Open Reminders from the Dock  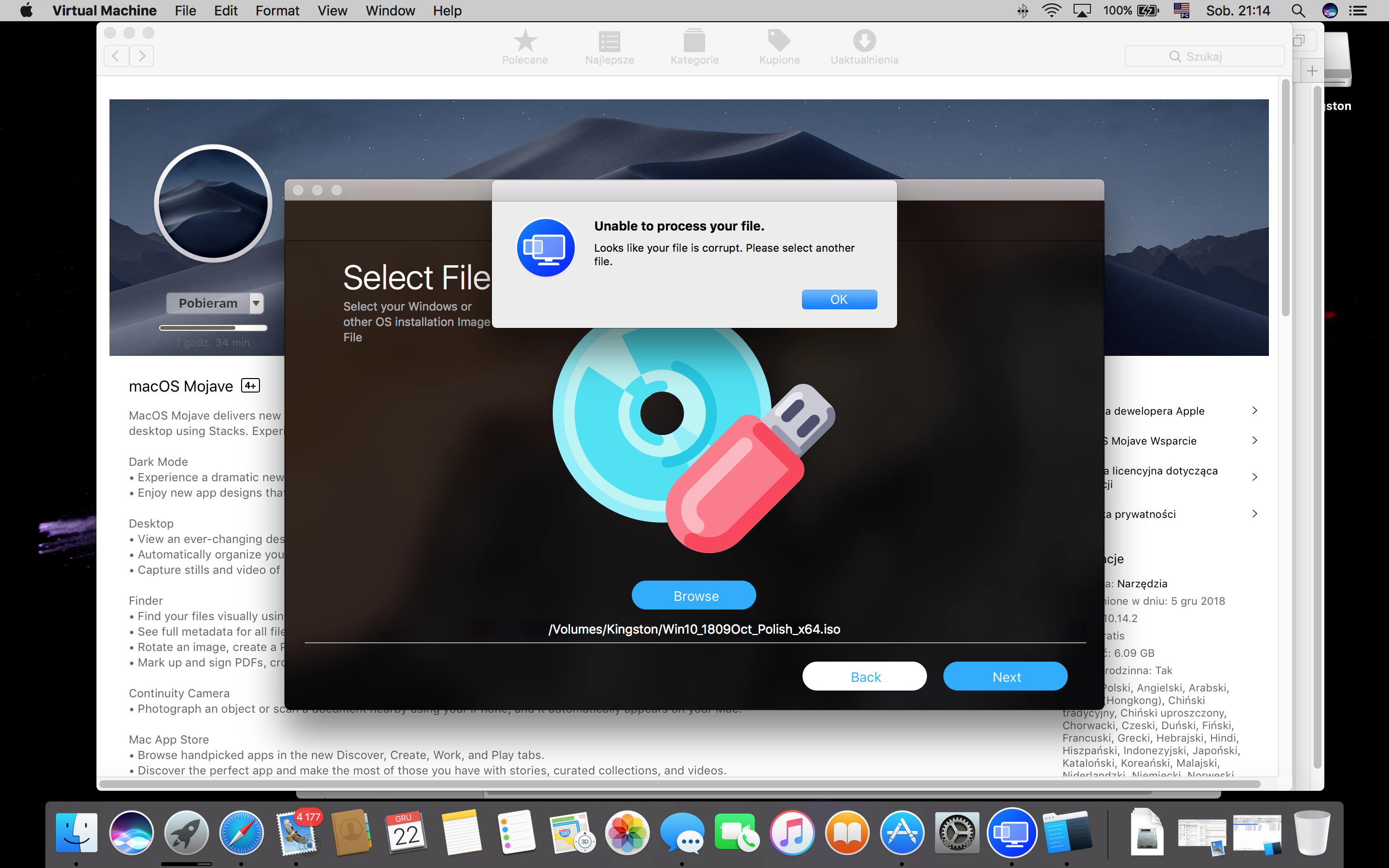pos(517,832)
